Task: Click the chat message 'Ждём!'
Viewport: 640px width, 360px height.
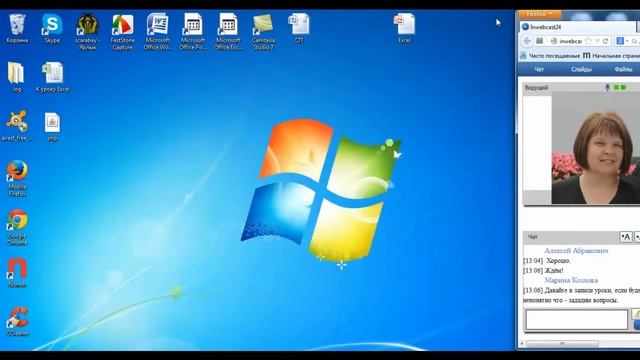Action: (x=554, y=271)
